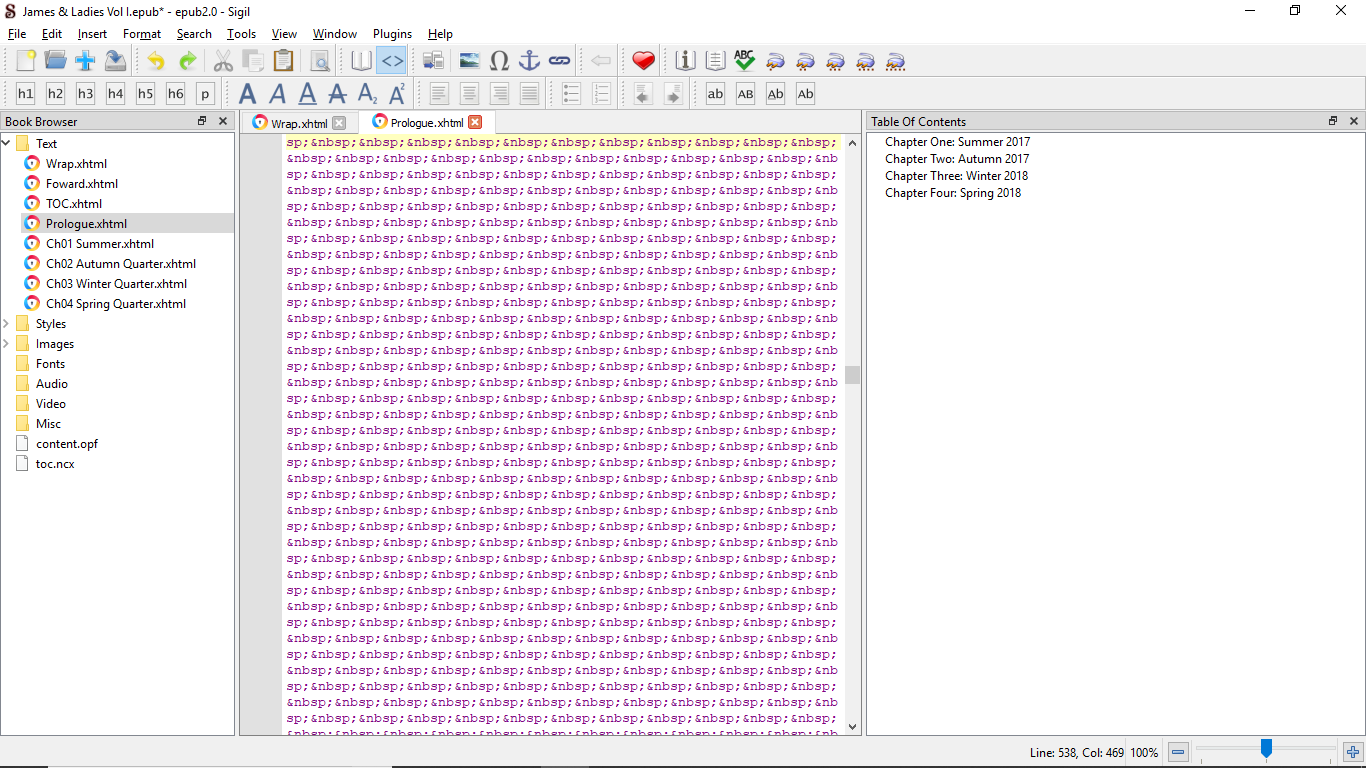Go to Chapter One: Summer 2017
Screen dimensions: 1366x768
(957, 142)
